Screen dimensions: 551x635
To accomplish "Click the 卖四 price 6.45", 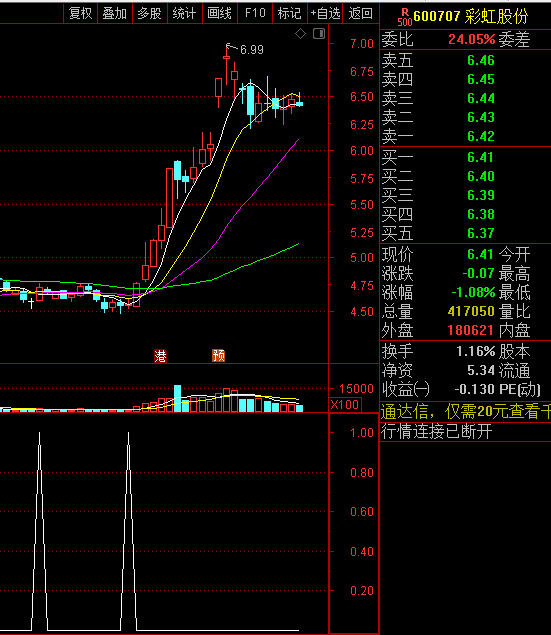I will [x=481, y=79].
